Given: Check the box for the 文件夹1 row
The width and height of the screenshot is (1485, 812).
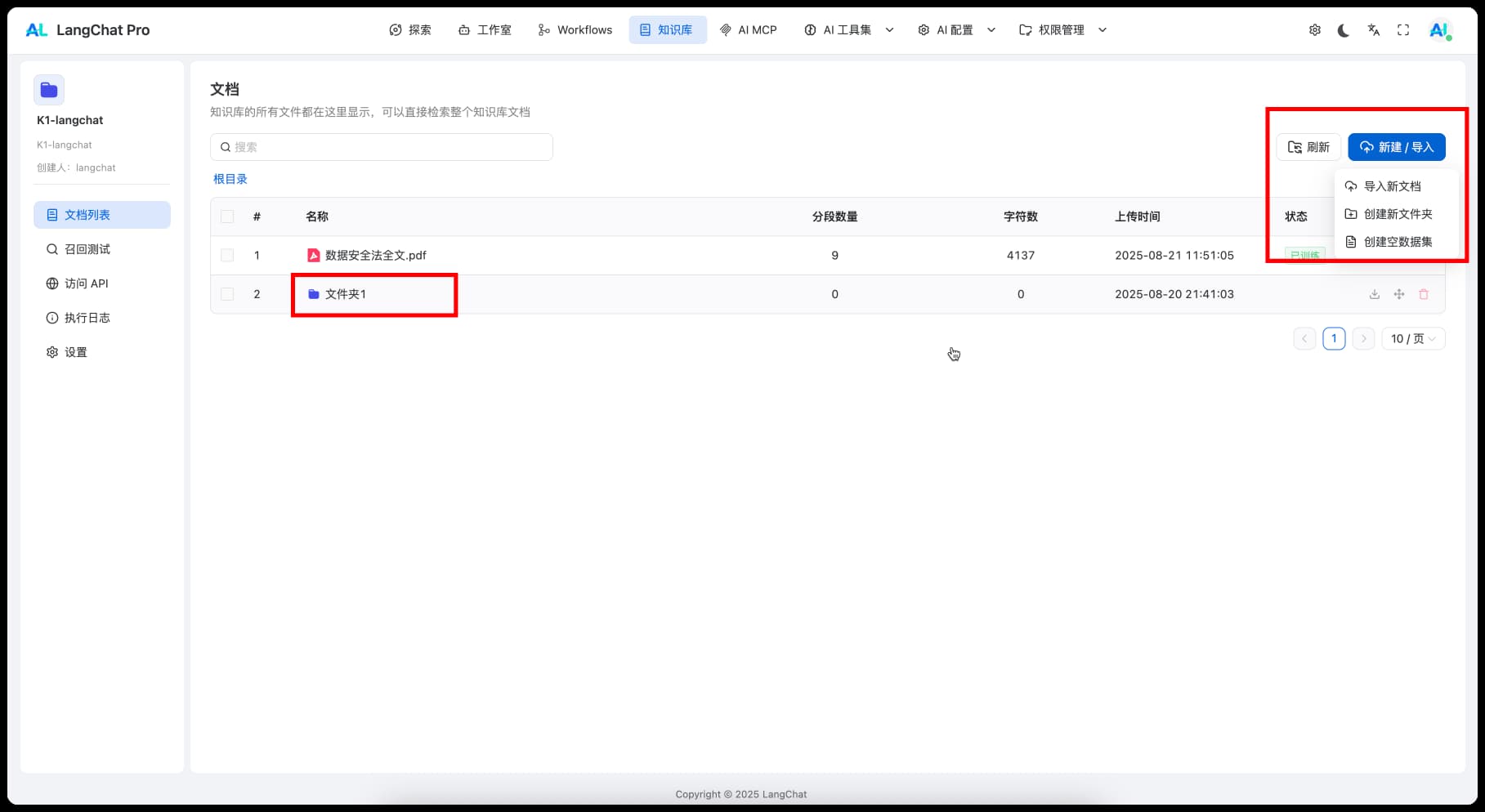Looking at the screenshot, I should pyautogui.click(x=227, y=294).
